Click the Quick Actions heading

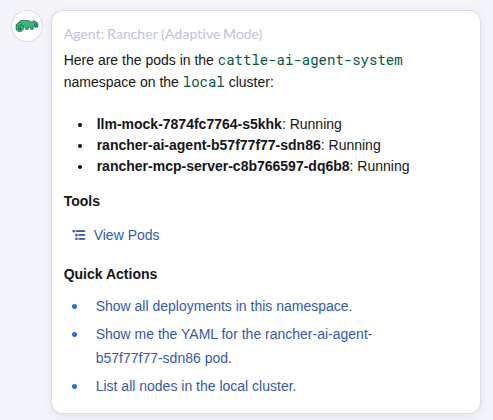110,274
